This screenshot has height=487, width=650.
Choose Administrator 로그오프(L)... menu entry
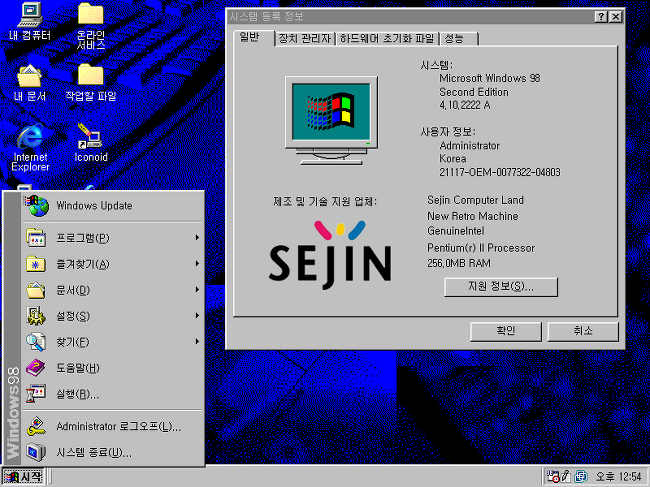point(112,426)
